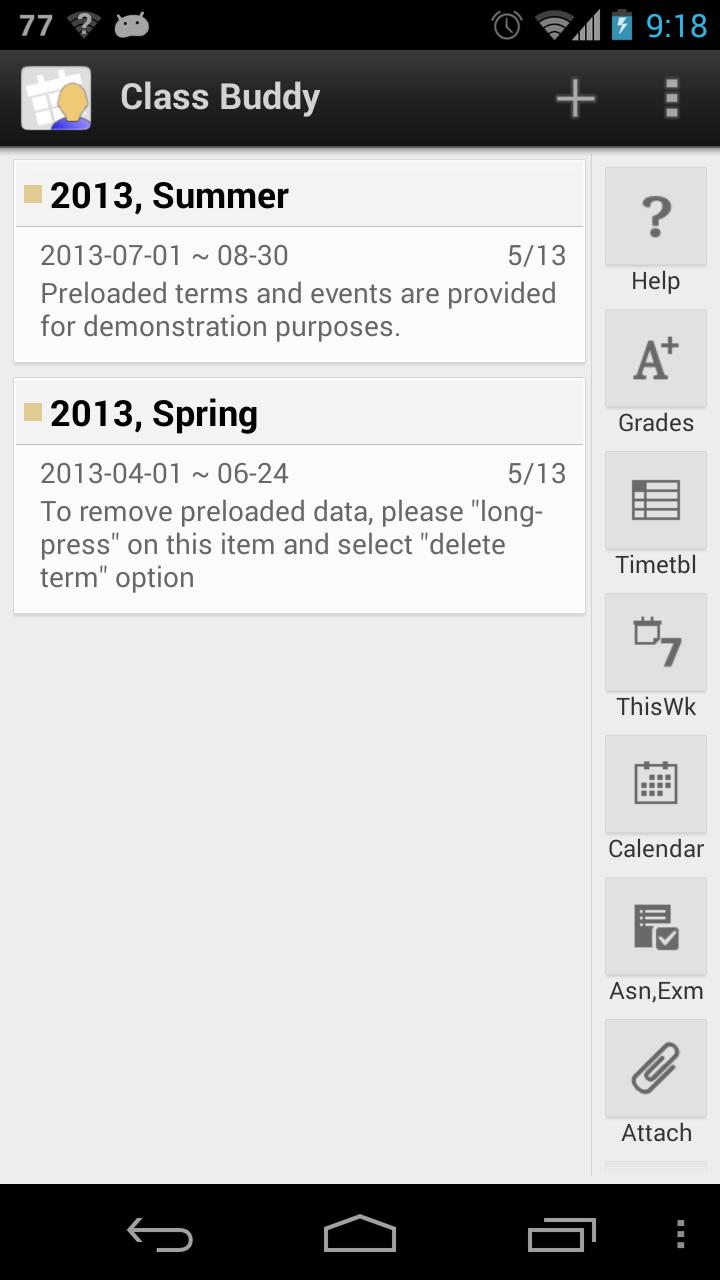Open the overflow menu in action bar

coord(672,98)
